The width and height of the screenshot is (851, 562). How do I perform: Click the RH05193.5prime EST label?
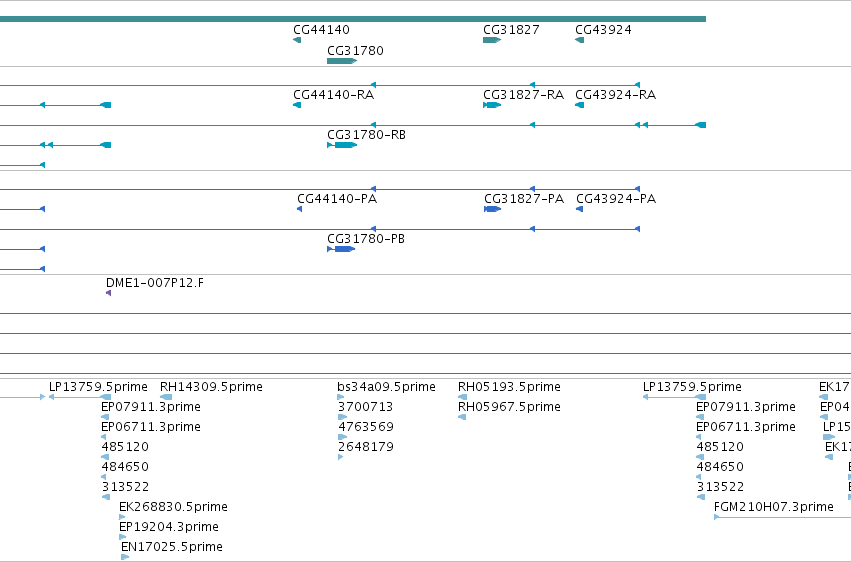[509, 387]
